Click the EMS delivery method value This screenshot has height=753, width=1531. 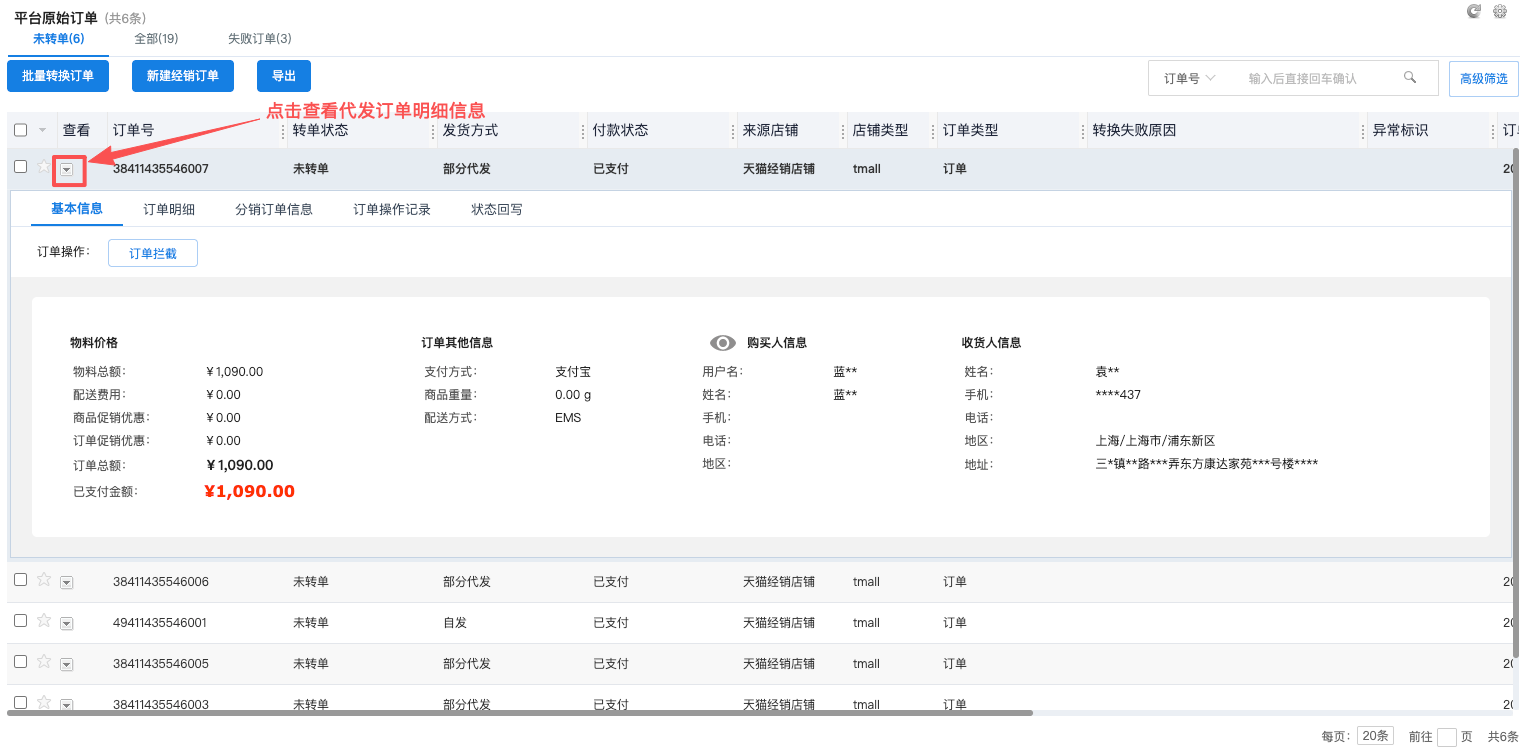click(x=568, y=418)
